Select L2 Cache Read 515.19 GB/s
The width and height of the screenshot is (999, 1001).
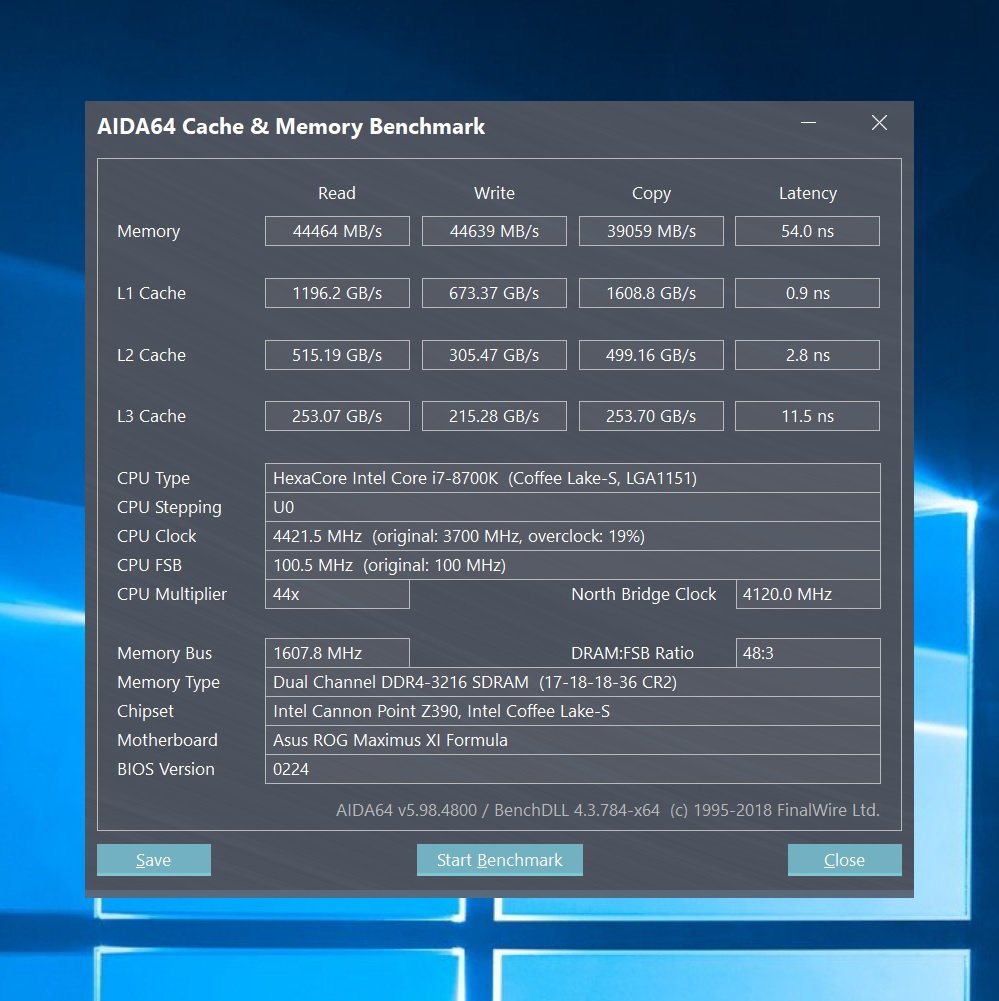point(337,355)
